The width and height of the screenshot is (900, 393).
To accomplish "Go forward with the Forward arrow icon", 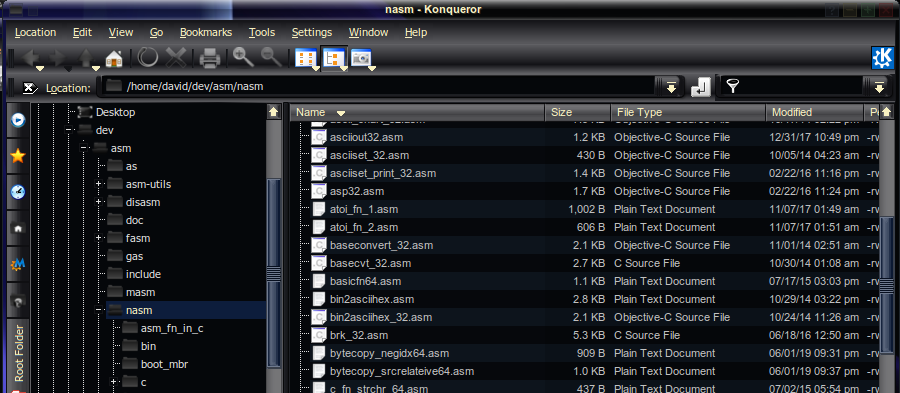I will click(59, 57).
